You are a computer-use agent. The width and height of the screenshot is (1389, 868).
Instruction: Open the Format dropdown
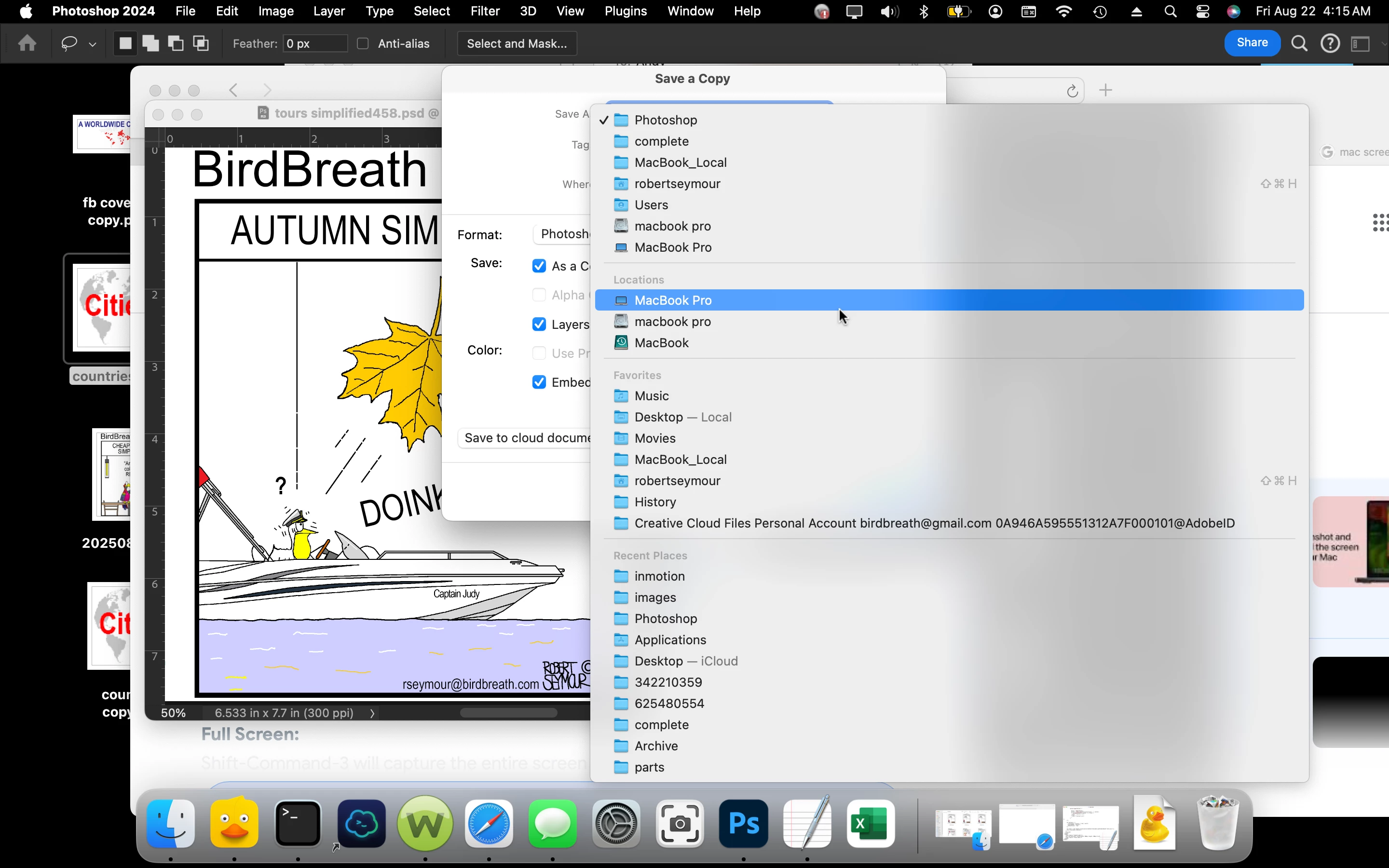(x=562, y=234)
